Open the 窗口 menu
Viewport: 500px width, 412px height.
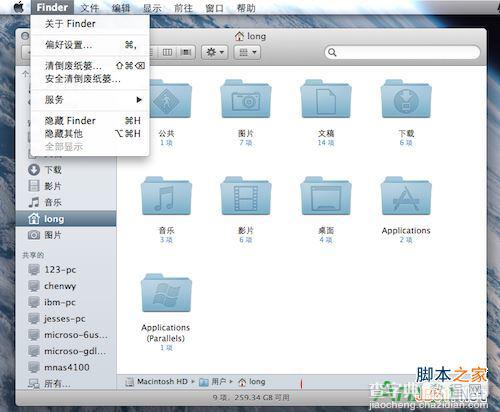(x=215, y=8)
